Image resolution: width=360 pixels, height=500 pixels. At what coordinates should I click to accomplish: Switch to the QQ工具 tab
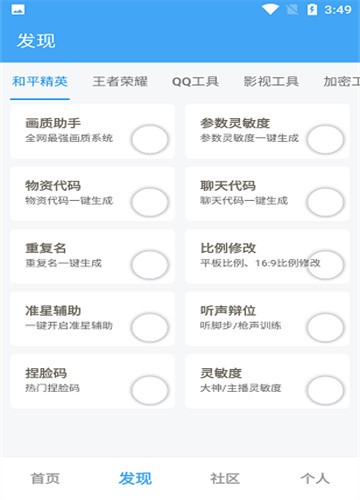(x=195, y=81)
